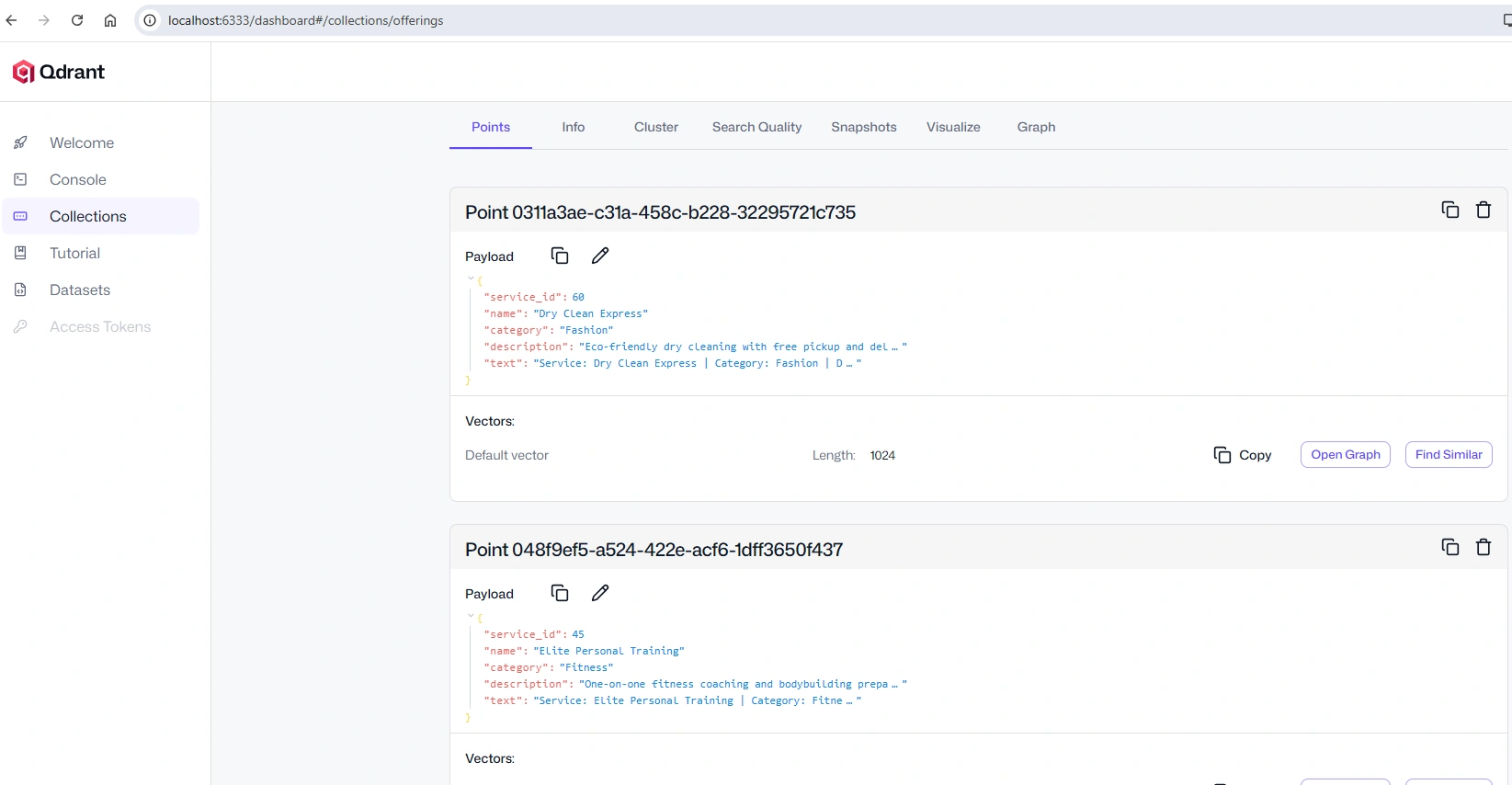The height and width of the screenshot is (785, 1512).
Task: Click the "Fashion" category value
Action: tap(586, 330)
